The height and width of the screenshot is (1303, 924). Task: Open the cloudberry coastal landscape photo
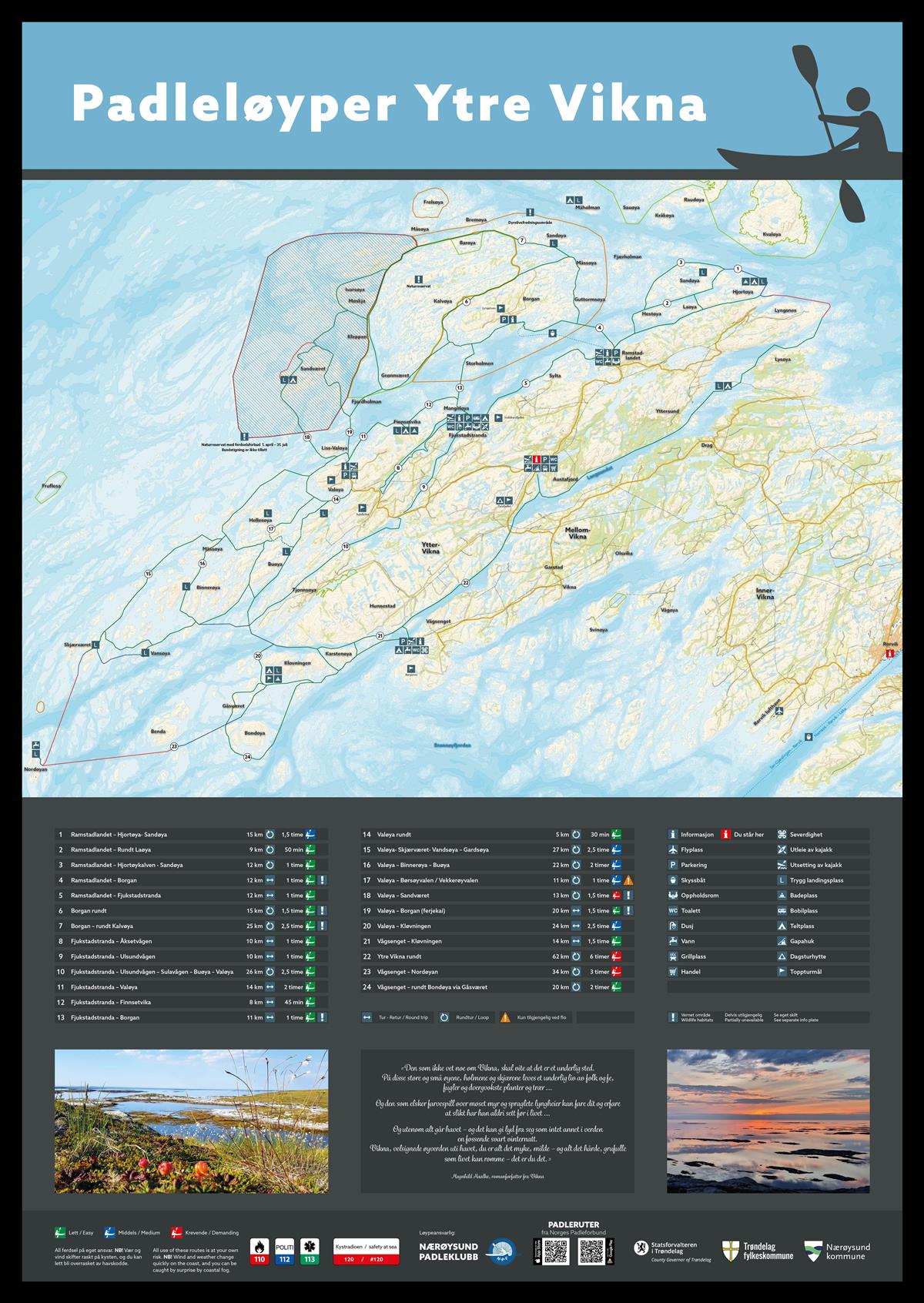tap(192, 1121)
